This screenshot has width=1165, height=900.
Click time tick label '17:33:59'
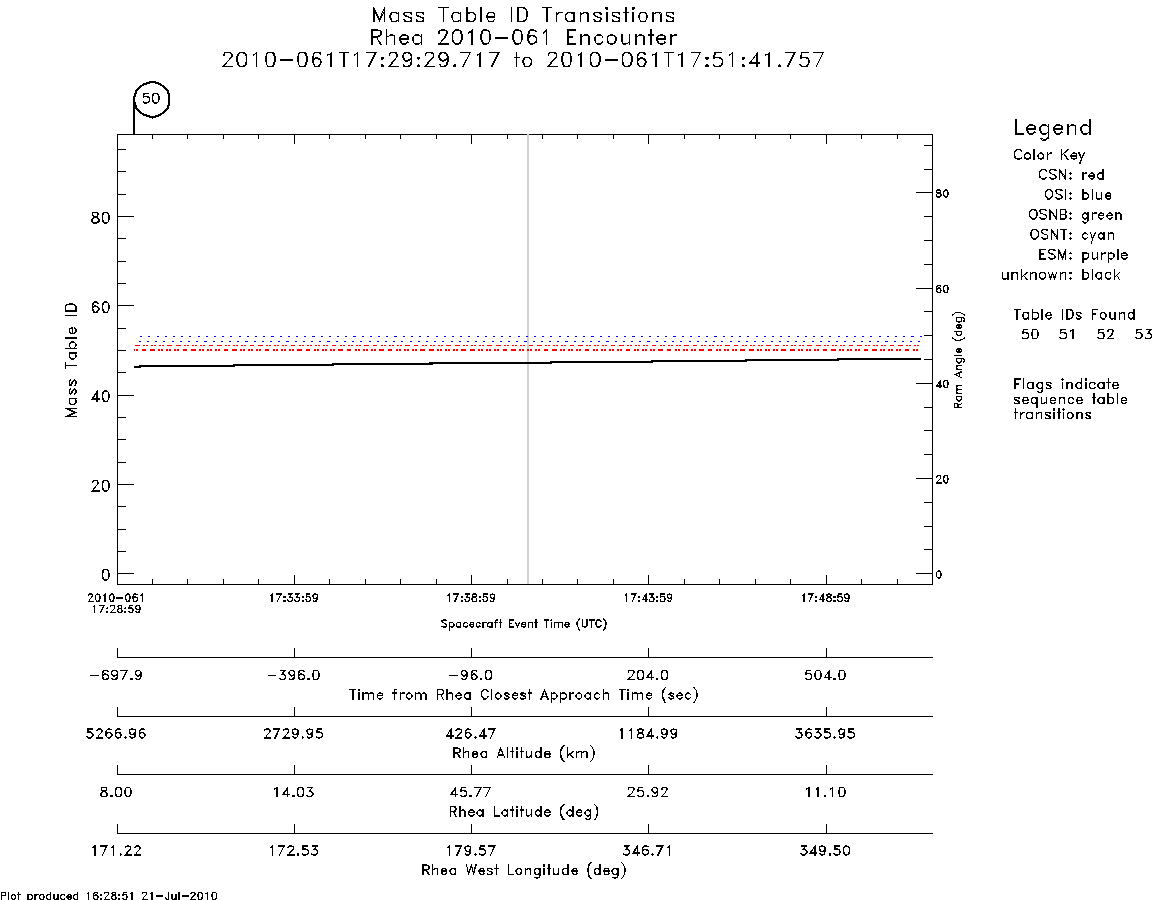click(x=293, y=598)
